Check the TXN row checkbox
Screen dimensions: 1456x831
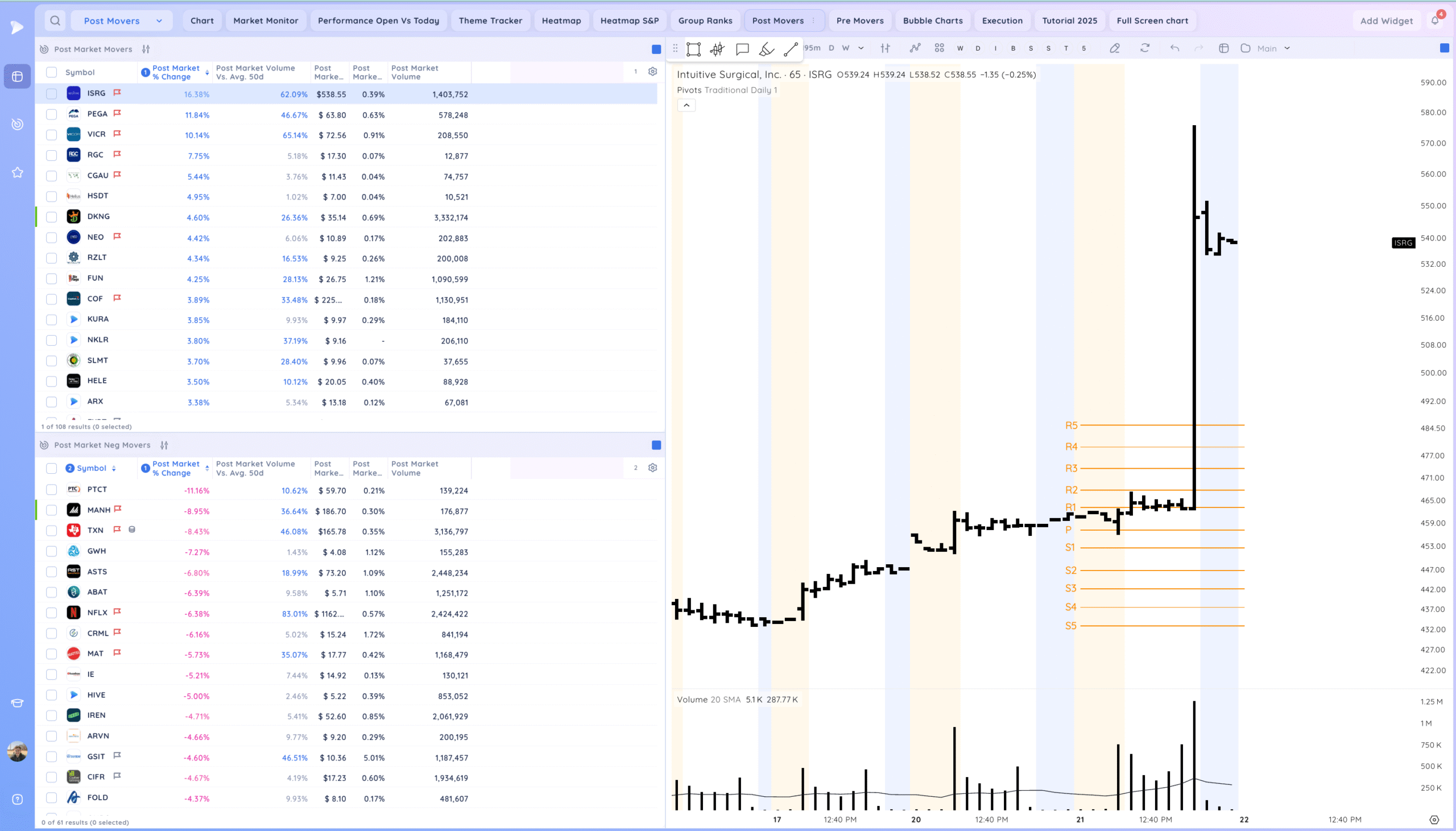51,531
